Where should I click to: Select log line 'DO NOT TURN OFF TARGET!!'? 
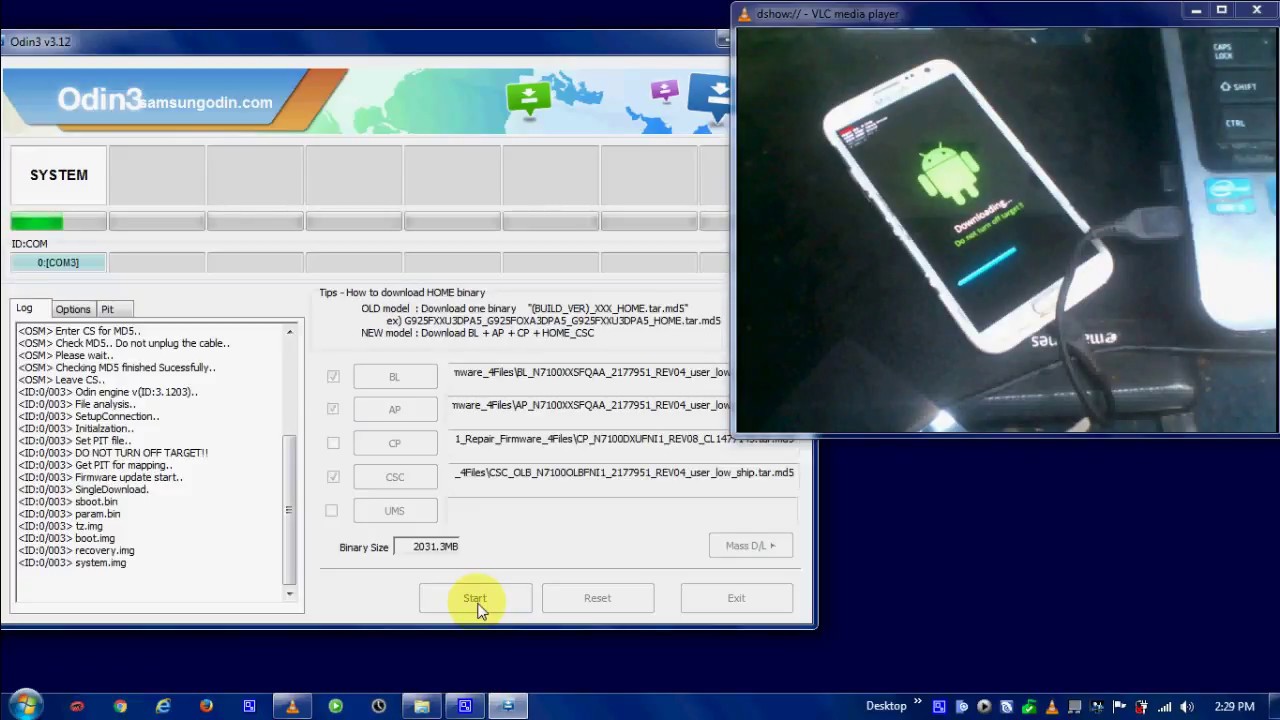[x=113, y=453]
